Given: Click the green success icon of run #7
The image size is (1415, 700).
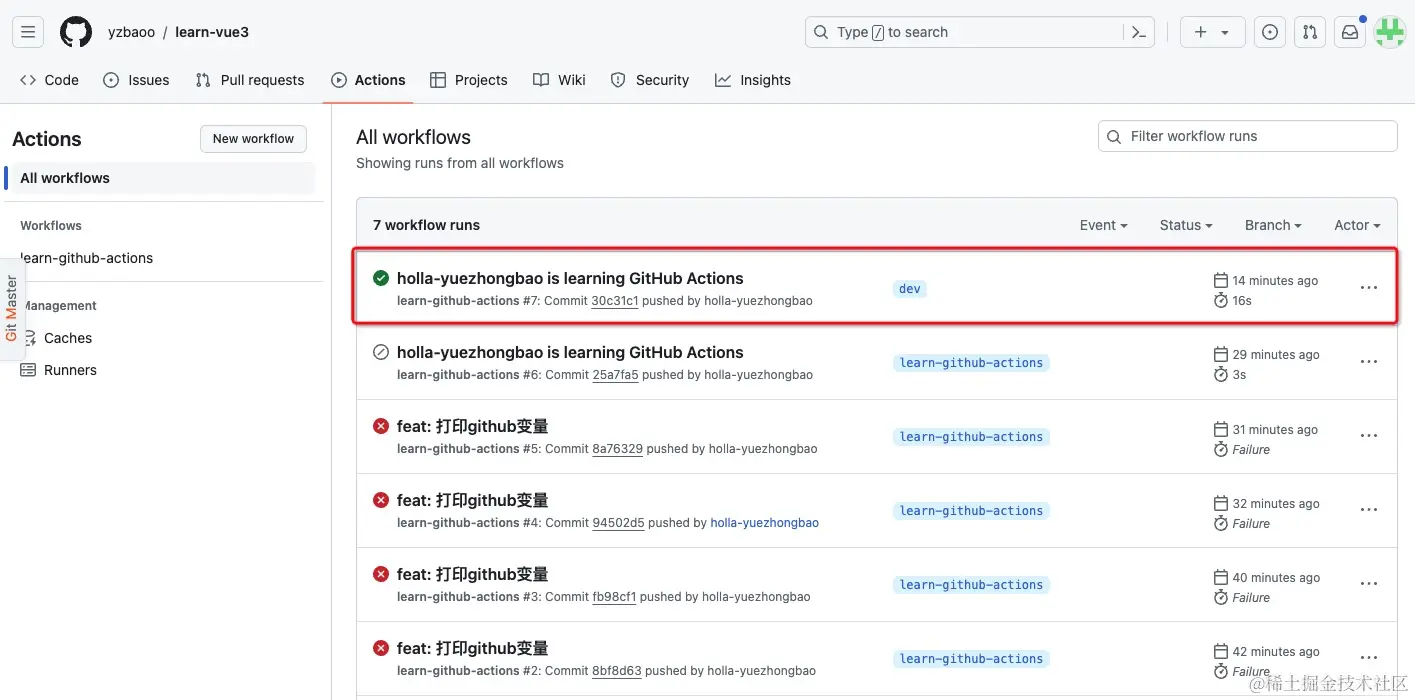Looking at the screenshot, I should tap(381, 278).
